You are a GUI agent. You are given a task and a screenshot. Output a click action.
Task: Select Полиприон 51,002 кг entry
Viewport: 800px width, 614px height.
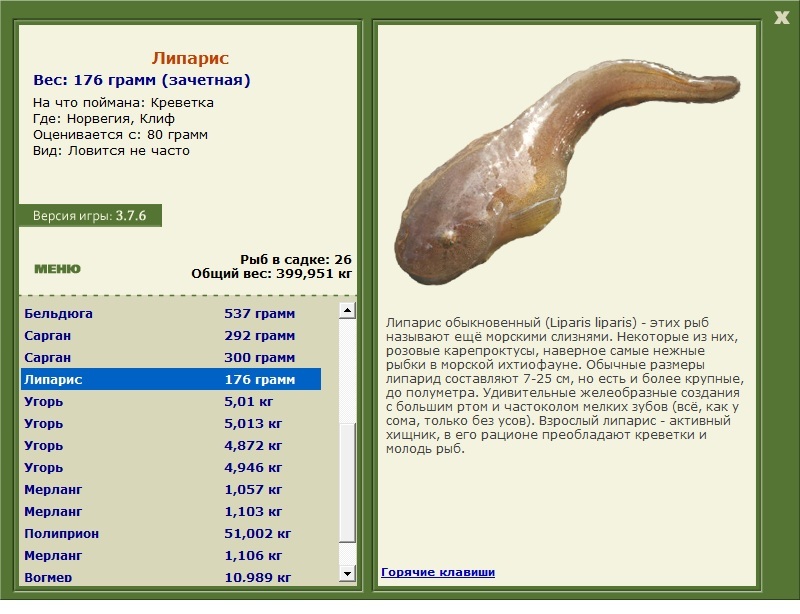pyautogui.click(x=171, y=533)
